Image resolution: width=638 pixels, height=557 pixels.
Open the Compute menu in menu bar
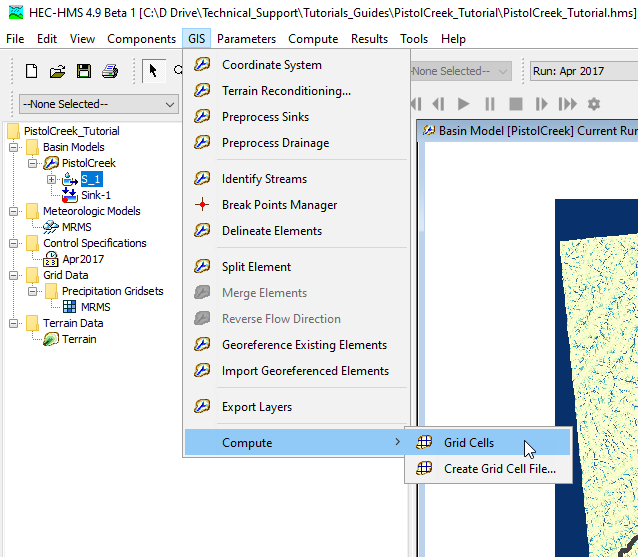pyautogui.click(x=313, y=39)
